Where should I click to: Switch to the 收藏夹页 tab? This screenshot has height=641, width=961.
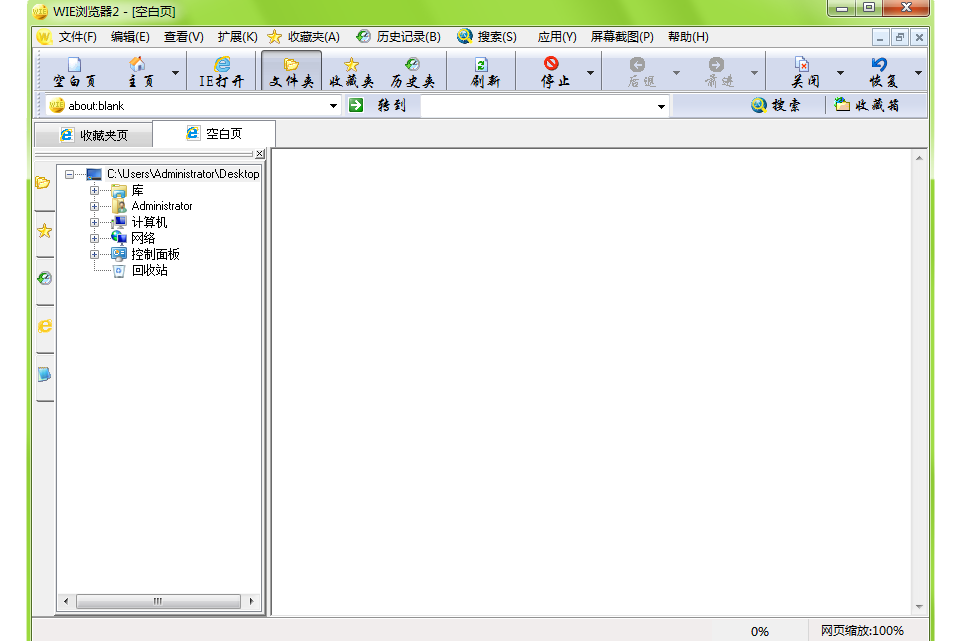94,135
